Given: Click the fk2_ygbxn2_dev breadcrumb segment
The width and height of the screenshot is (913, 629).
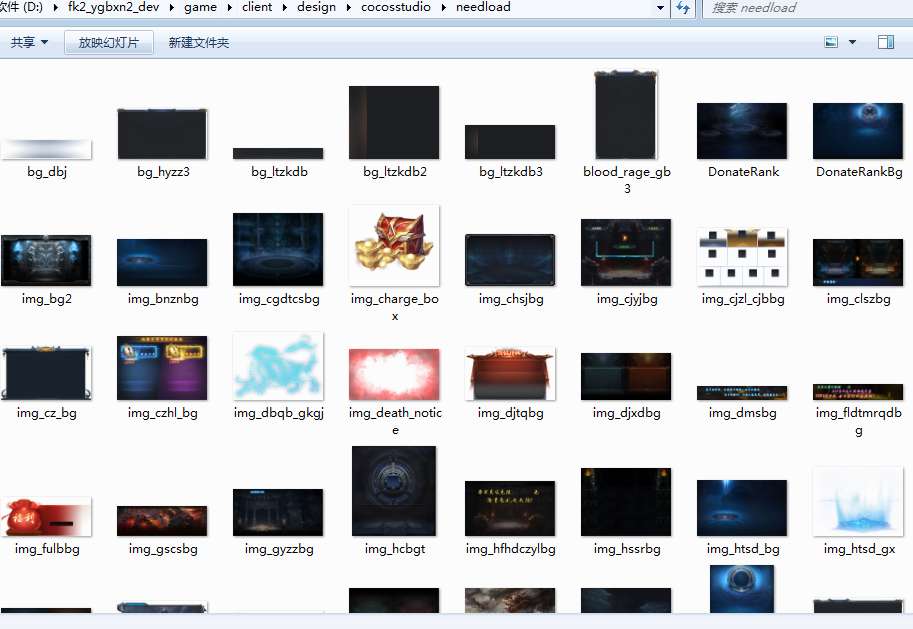Looking at the screenshot, I should click(x=112, y=7).
